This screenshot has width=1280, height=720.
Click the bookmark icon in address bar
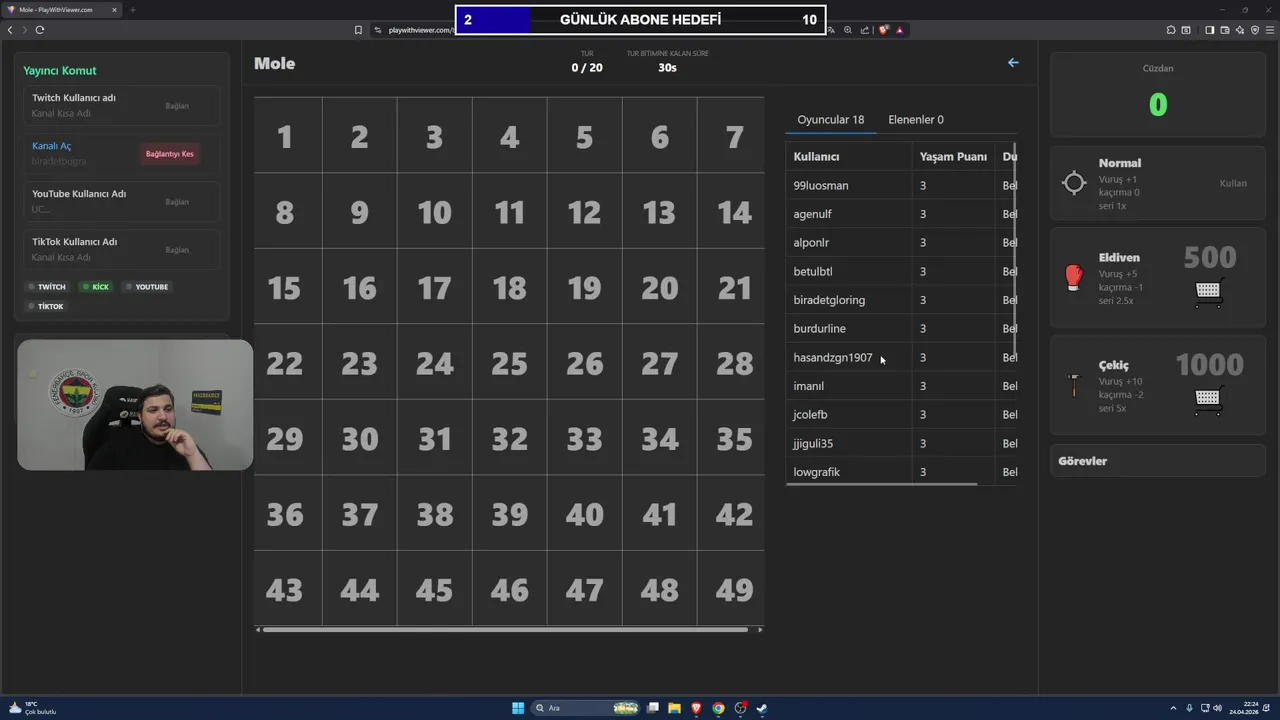tap(358, 30)
